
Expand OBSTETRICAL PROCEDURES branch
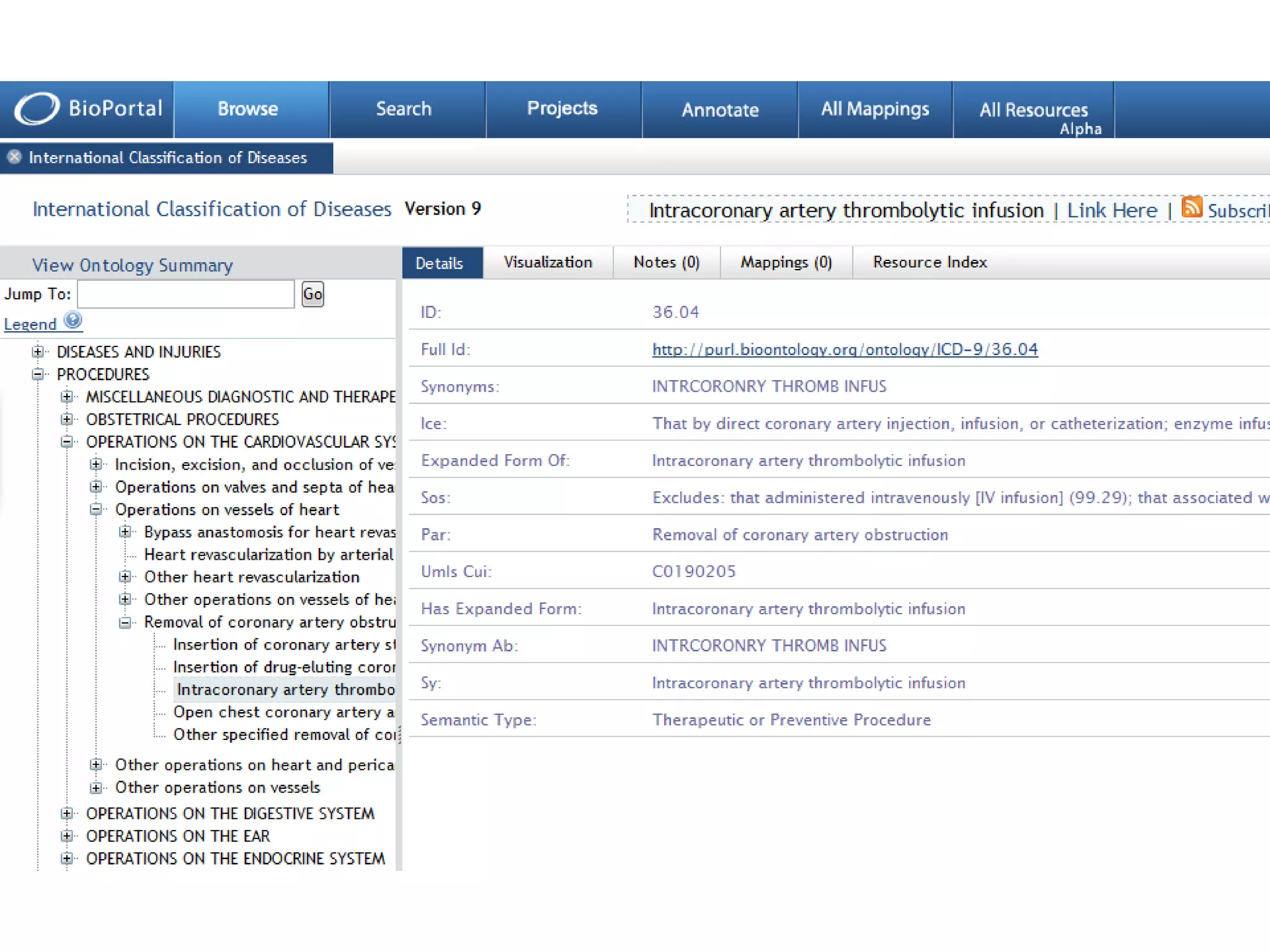67,420
